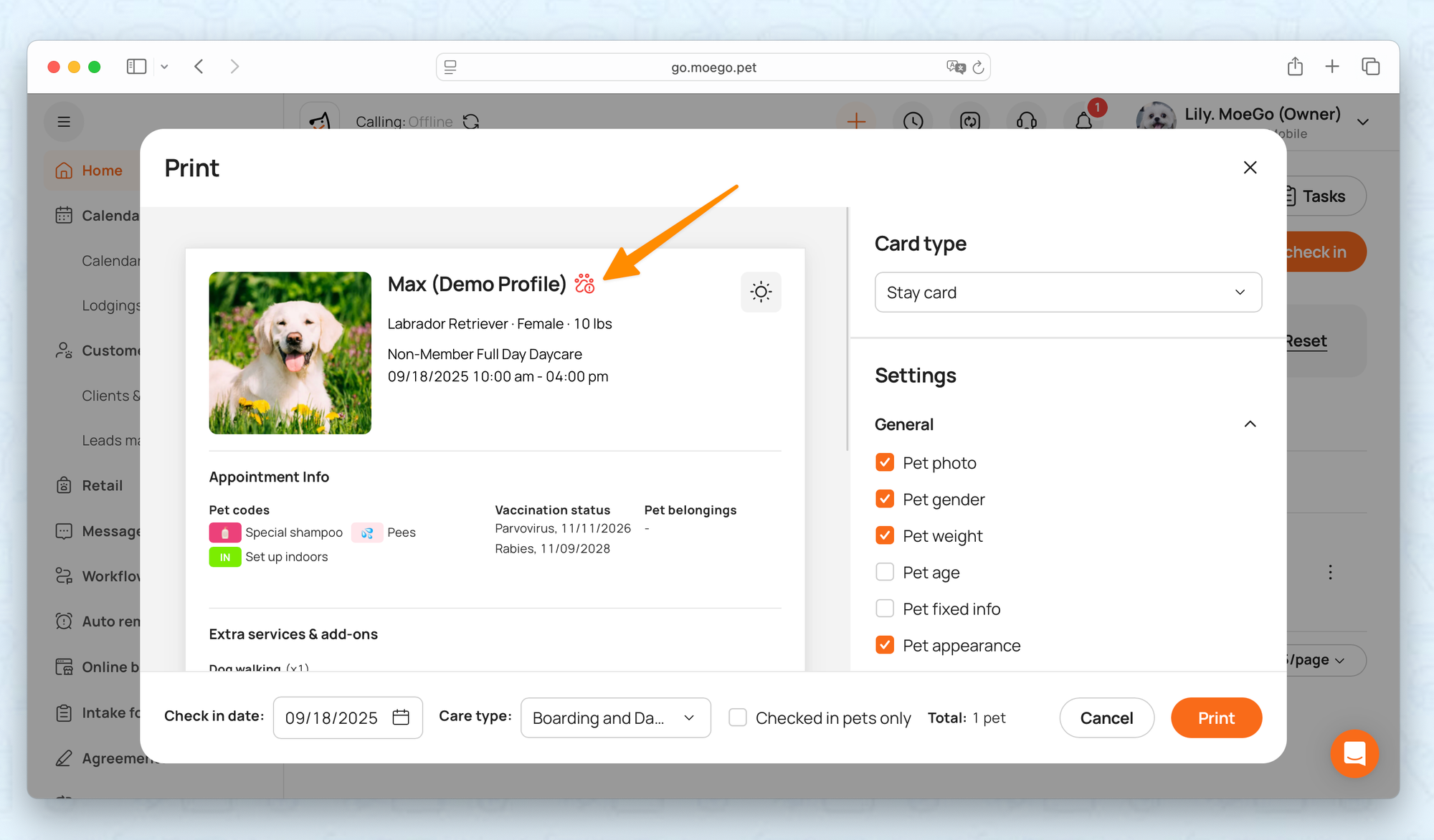Click the calendar icon in date field

click(401, 717)
